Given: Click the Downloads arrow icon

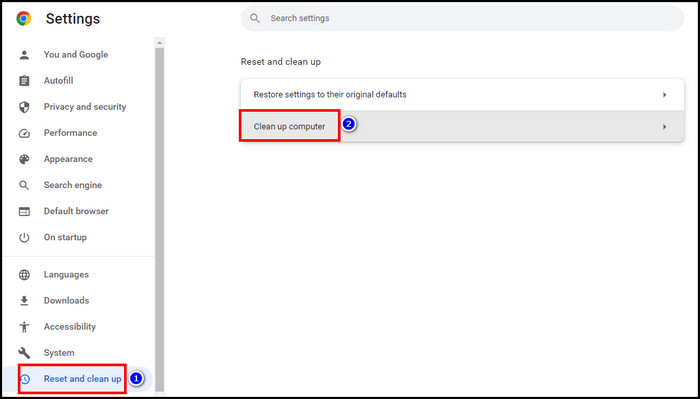Looking at the screenshot, I should pyautogui.click(x=24, y=301).
